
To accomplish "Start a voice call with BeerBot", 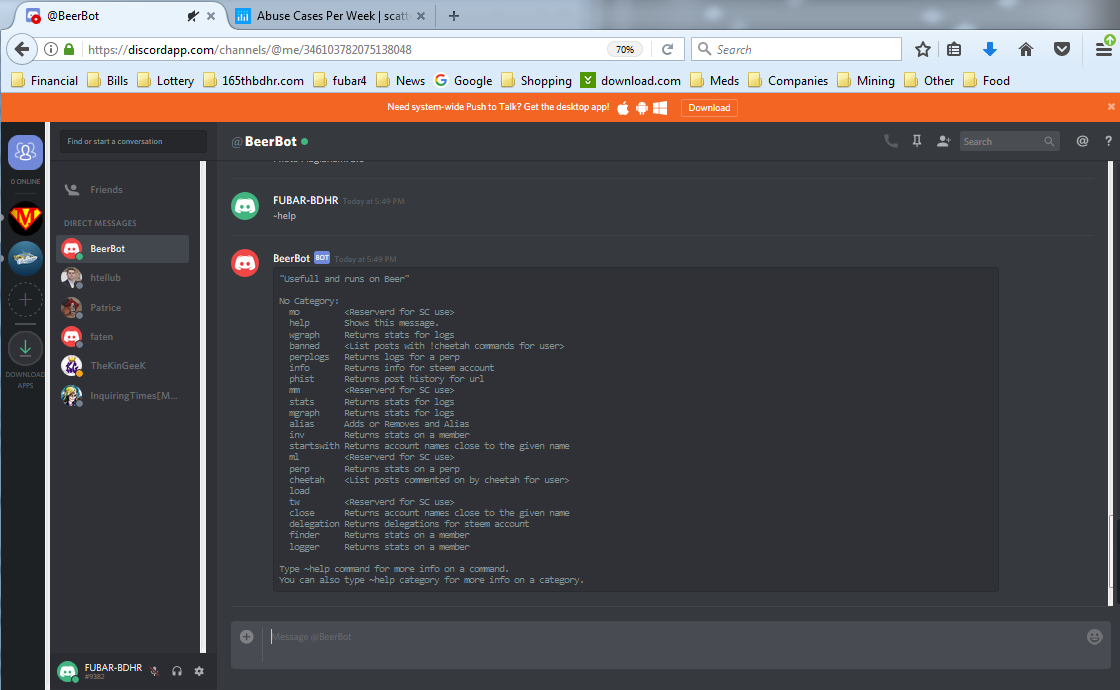I will pos(891,141).
